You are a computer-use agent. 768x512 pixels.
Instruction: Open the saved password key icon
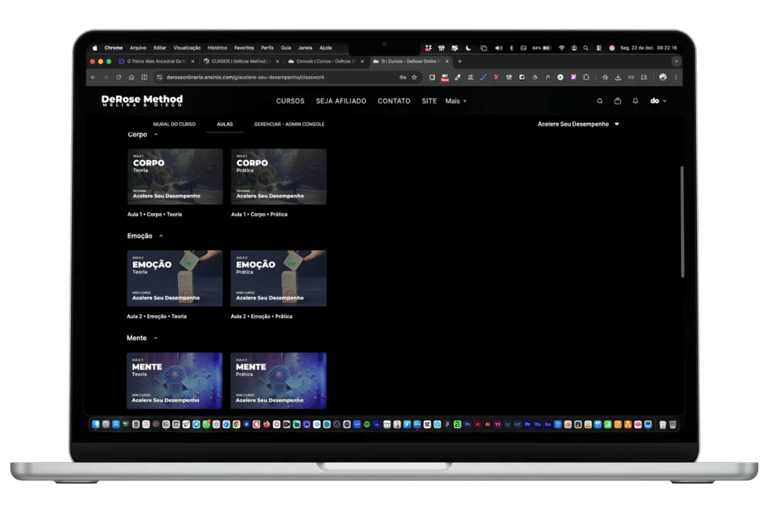403,77
